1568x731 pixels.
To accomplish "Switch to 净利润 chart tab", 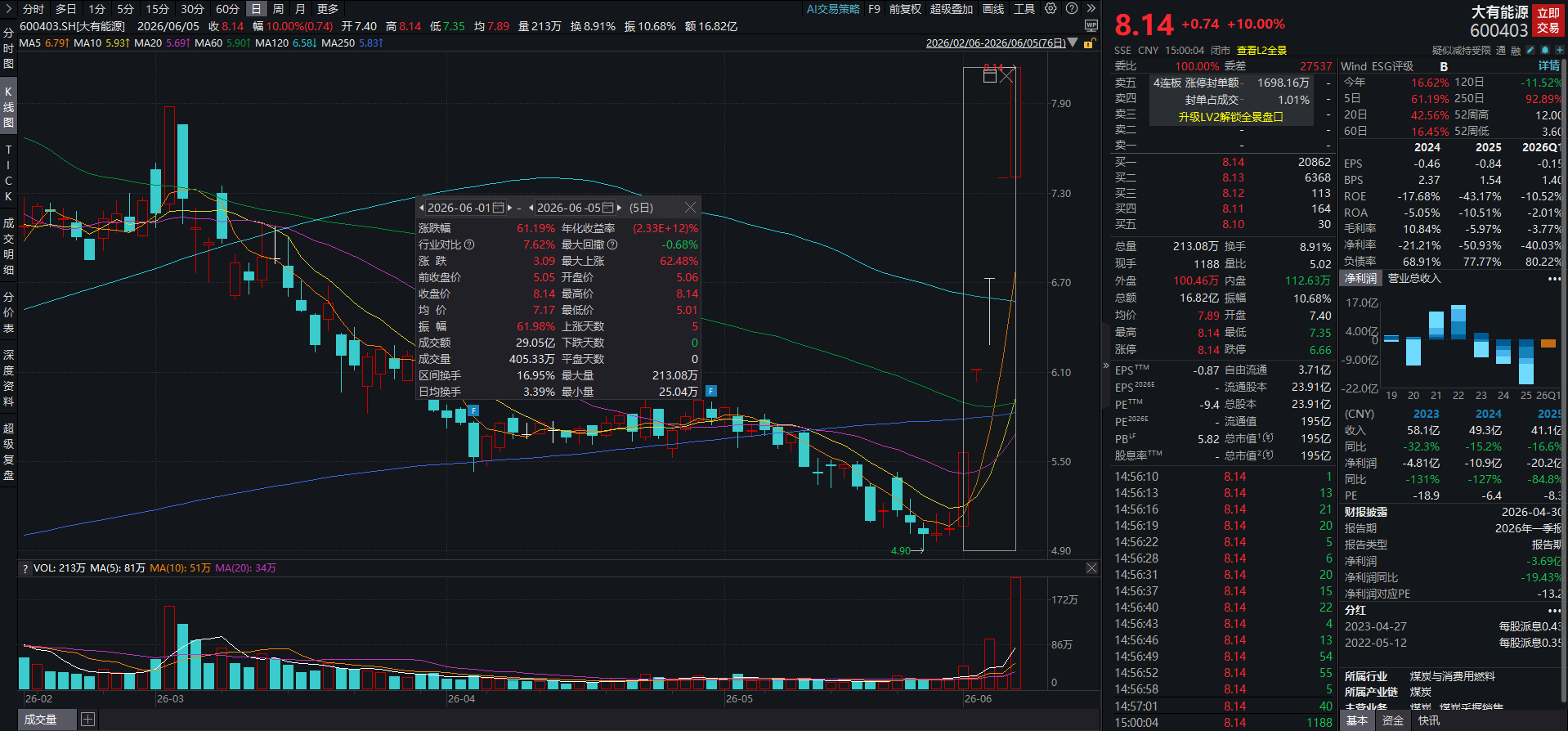I will pyautogui.click(x=1361, y=279).
